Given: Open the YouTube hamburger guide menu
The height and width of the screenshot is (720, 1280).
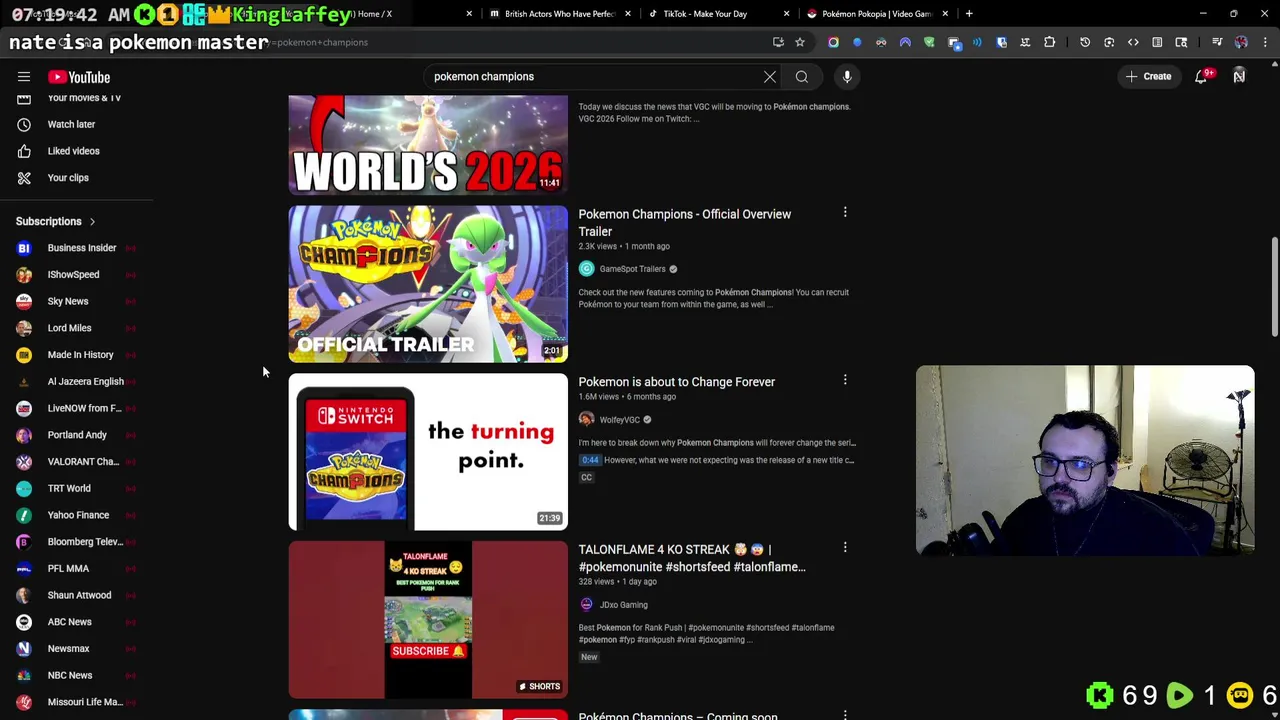Looking at the screenshot, I should (24, 77).
